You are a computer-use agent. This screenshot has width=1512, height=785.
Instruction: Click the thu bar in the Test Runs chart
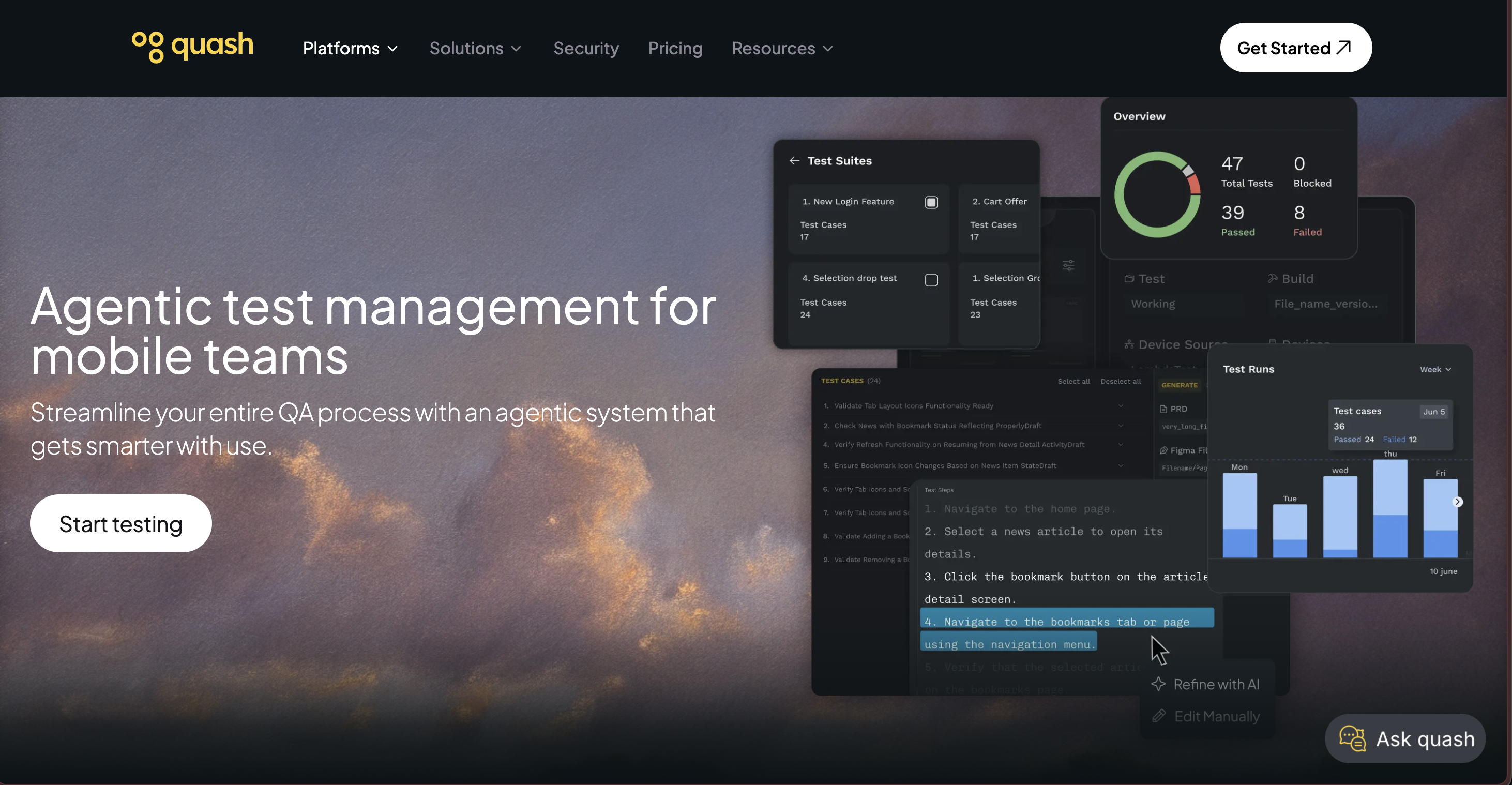[x=1390, y=508]
